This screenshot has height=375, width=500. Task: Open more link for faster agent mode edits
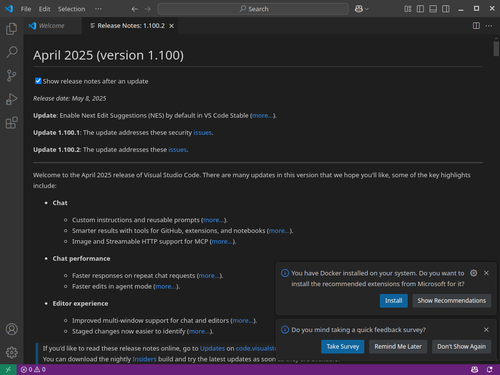[166, 286]
